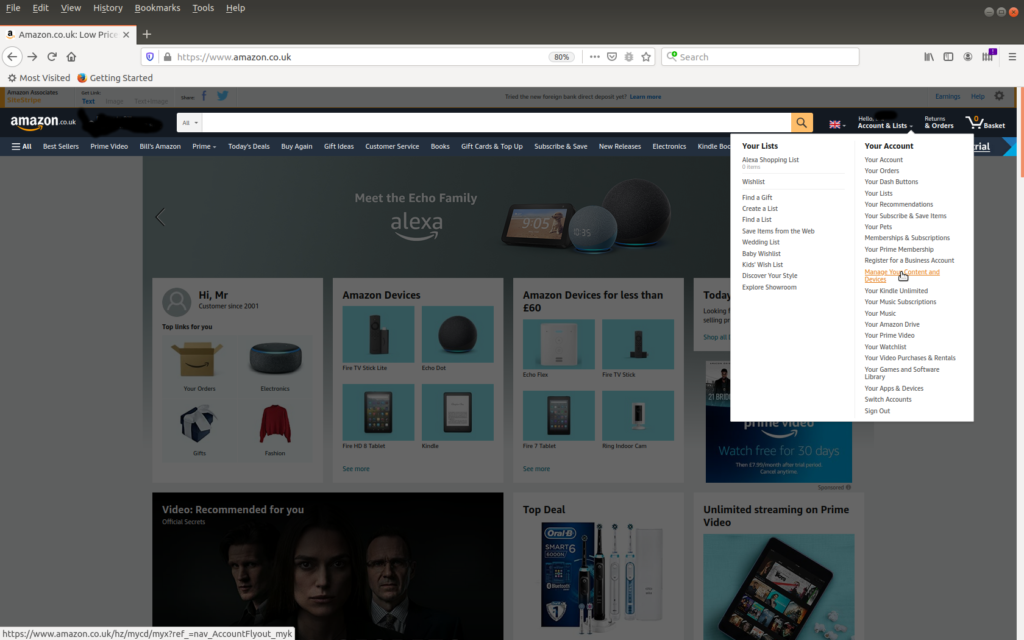Open the Ring Indoor Cam thumbnail

tap(637, 415)
